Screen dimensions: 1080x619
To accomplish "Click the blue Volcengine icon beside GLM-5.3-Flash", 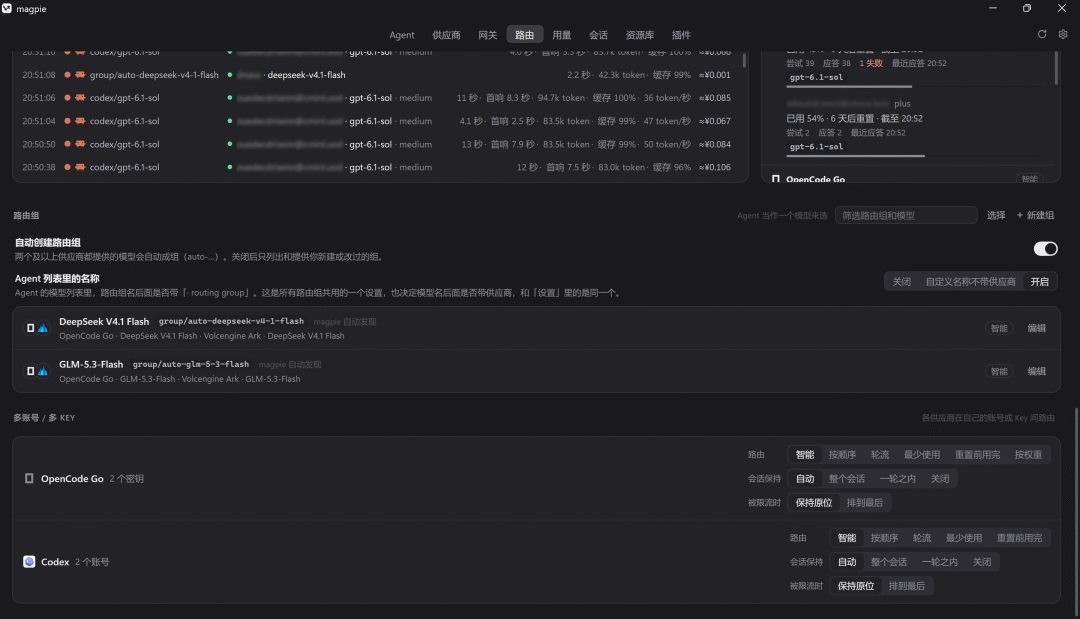I will click(x=43, y=371).
